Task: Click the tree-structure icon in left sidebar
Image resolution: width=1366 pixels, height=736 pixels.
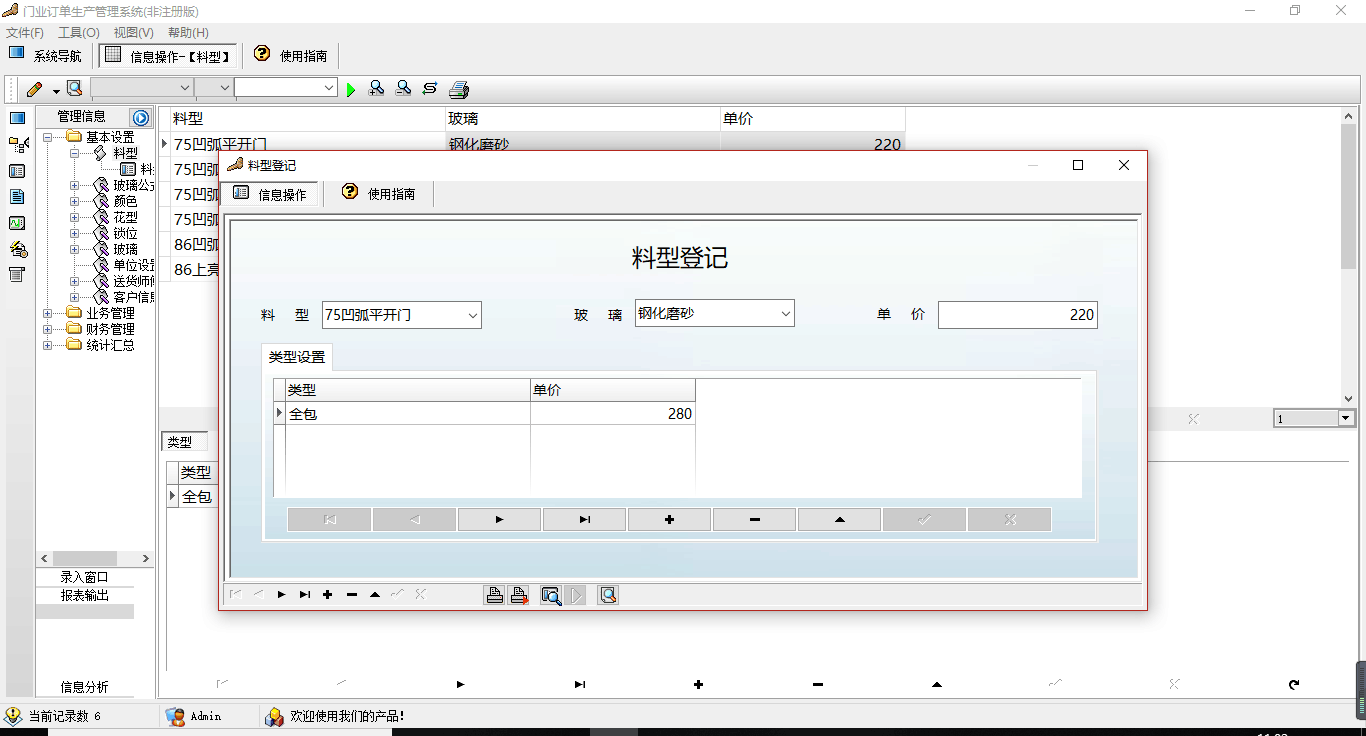Action: 18,145
